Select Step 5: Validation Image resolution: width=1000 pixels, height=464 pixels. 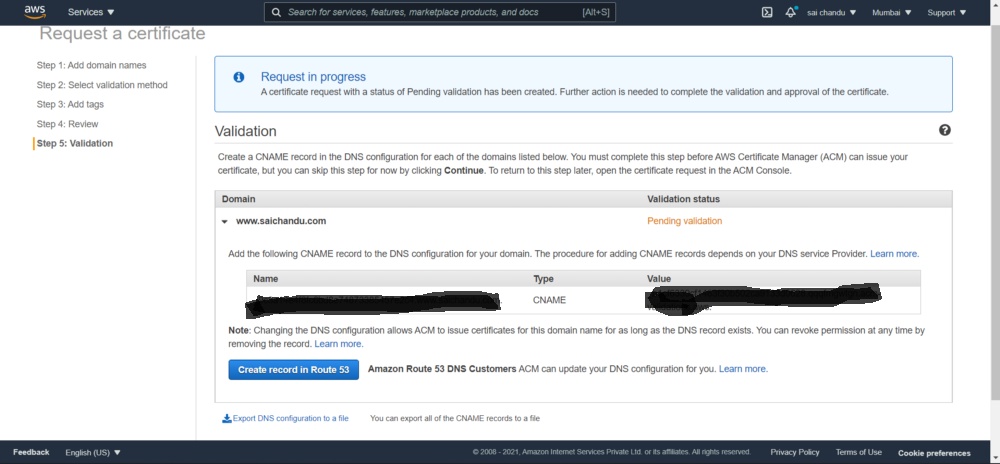pyautogui.click(x=75, y=143)
